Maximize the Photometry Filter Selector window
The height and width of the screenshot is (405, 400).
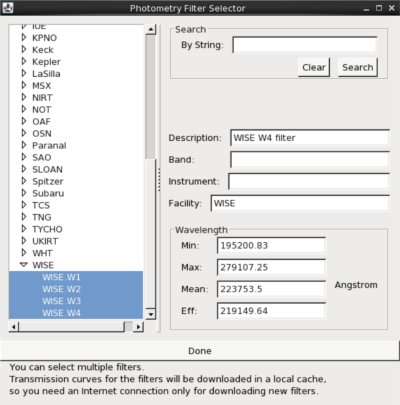(x=379, y=8)
